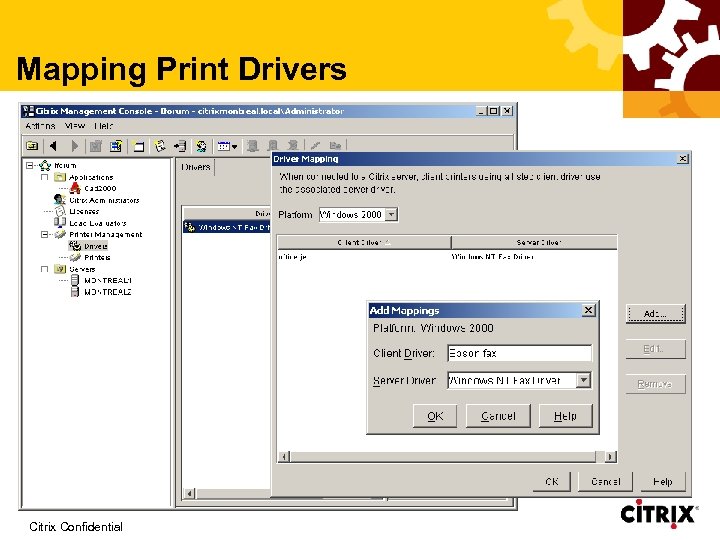Screen dimensions: 720x540
Task: Open the View menu
Action: click(74, 126)
